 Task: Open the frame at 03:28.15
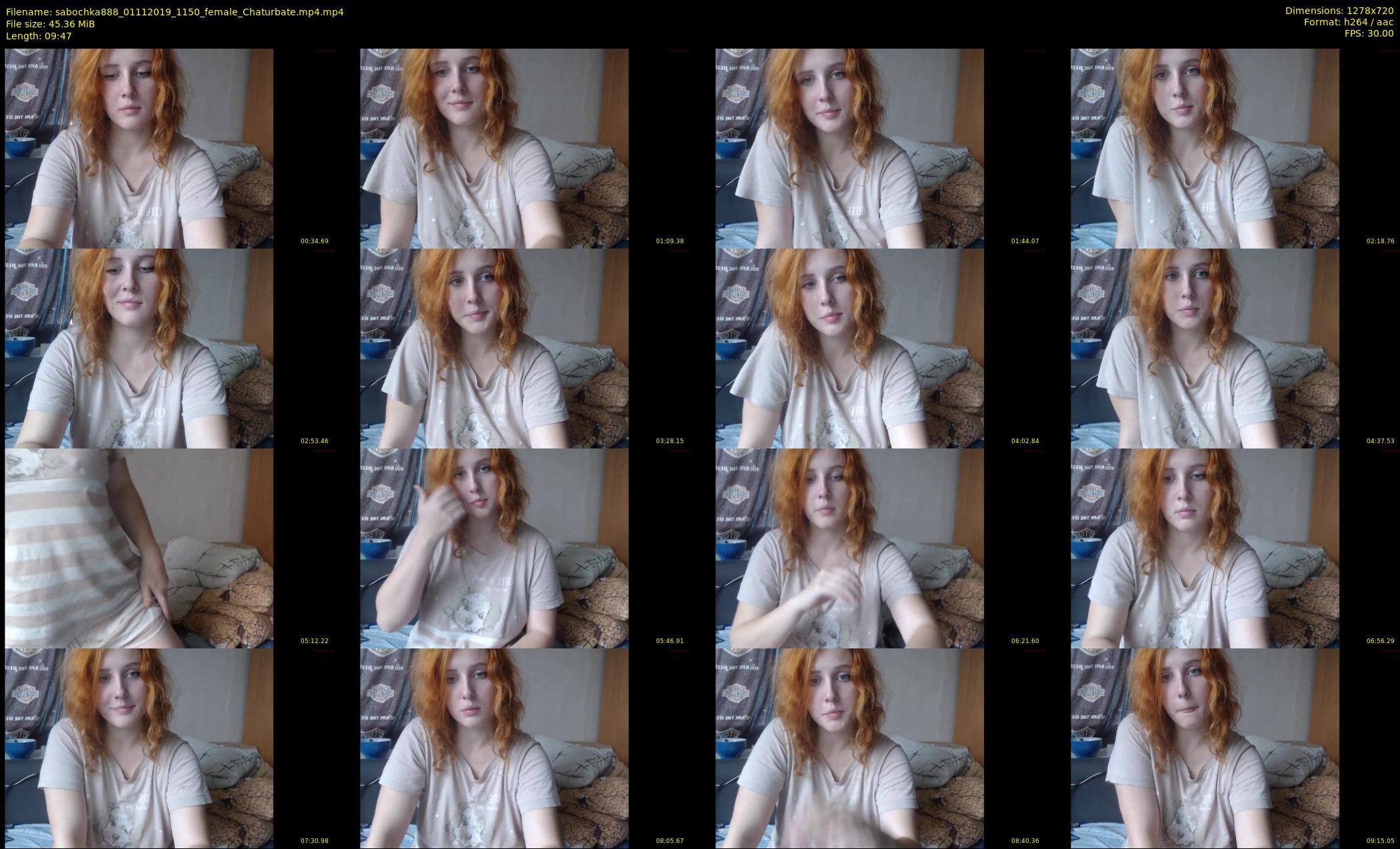point(494,348)
